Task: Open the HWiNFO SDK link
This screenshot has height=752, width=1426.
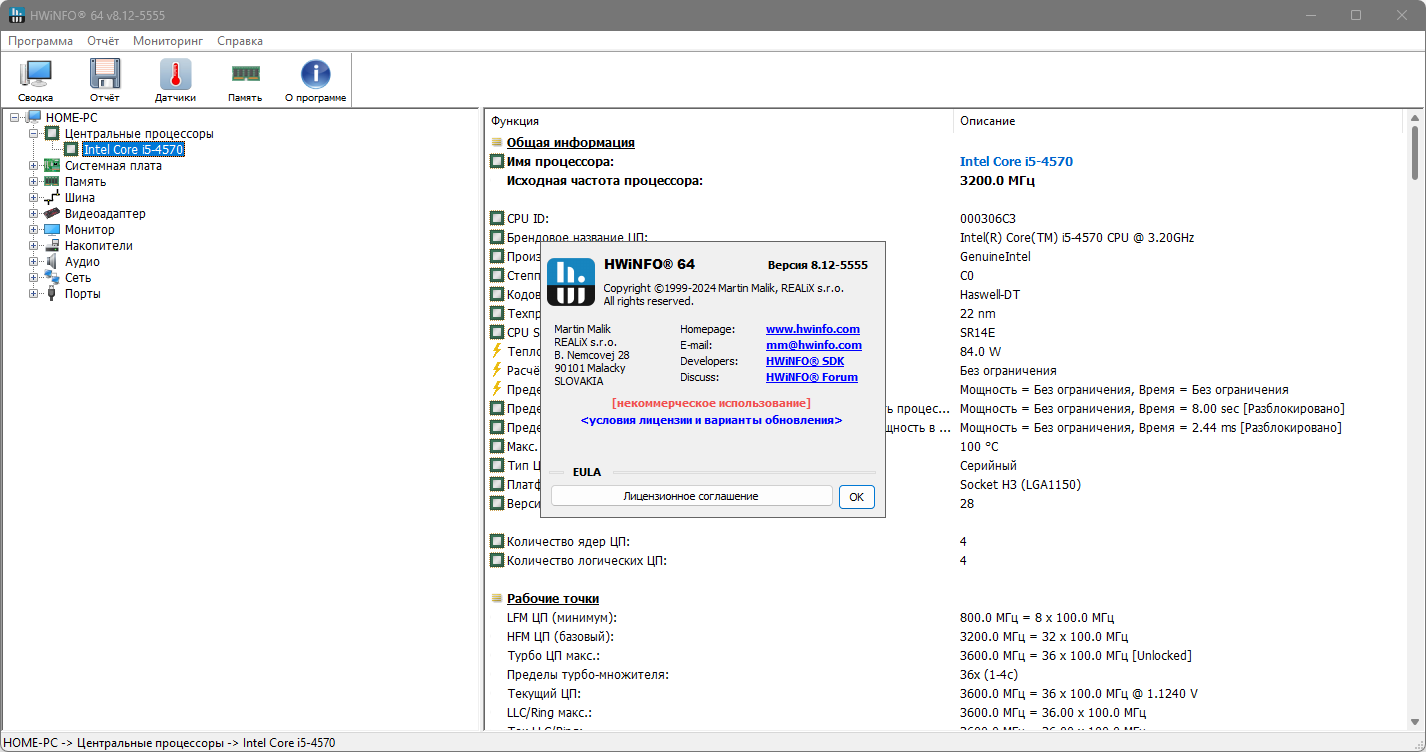Action: pyautogui.click(x=805, y=361)
